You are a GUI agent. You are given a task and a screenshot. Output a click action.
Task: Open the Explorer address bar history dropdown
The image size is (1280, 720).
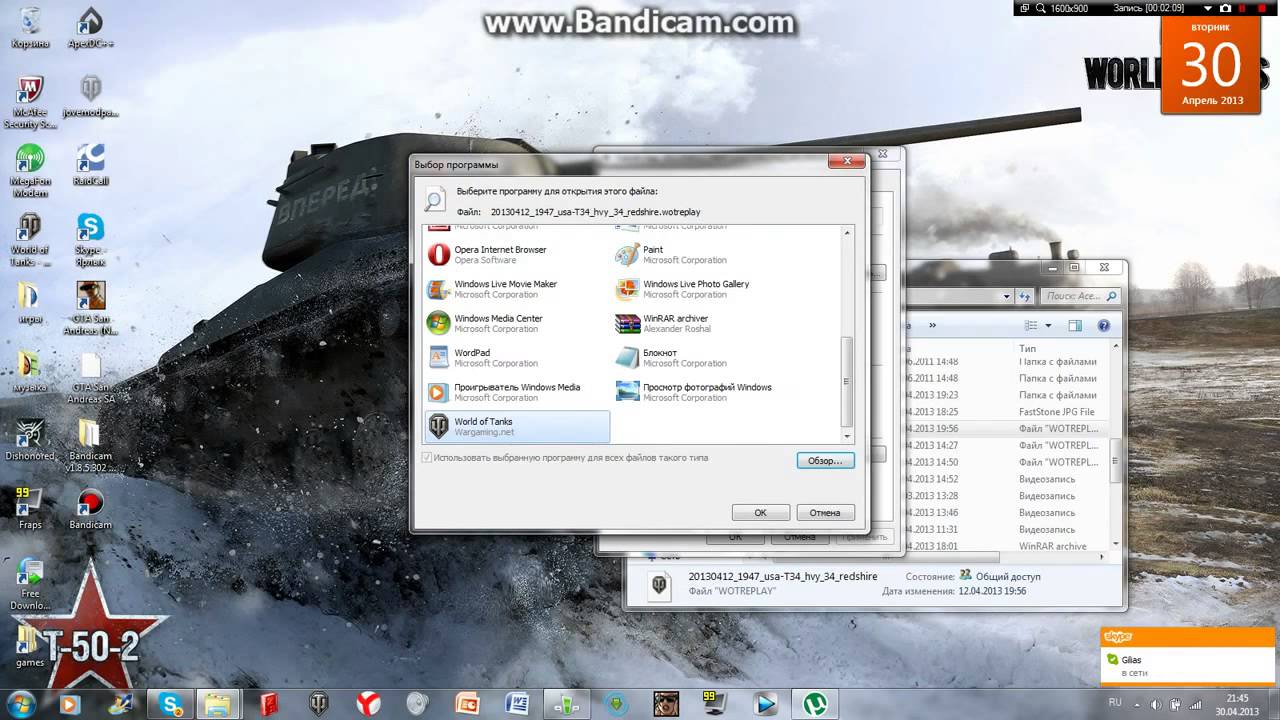pos(1008,296)
